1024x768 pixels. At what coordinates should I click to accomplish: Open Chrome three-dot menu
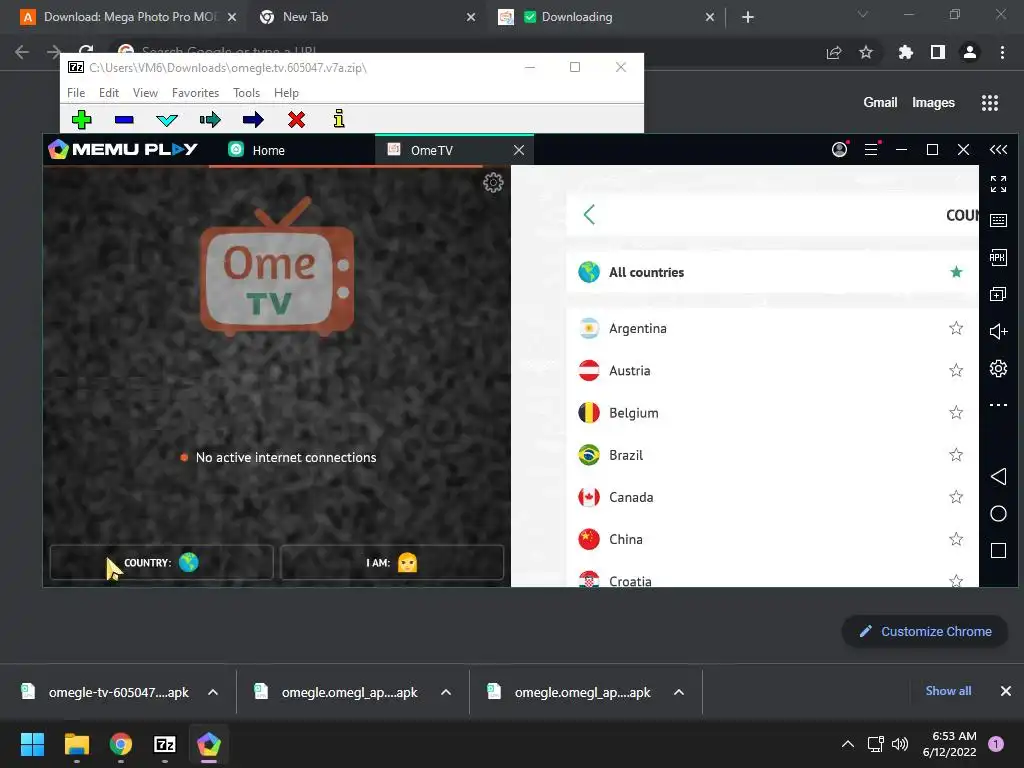point(1002,52)
